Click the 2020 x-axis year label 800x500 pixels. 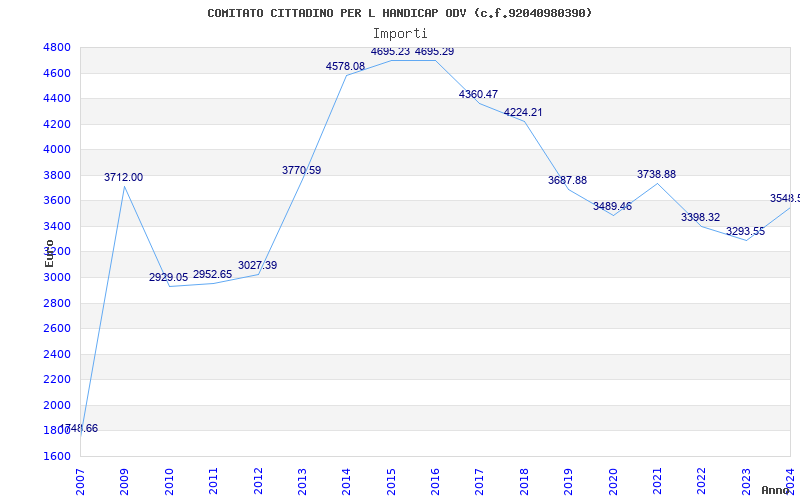[x=613, y=482]
